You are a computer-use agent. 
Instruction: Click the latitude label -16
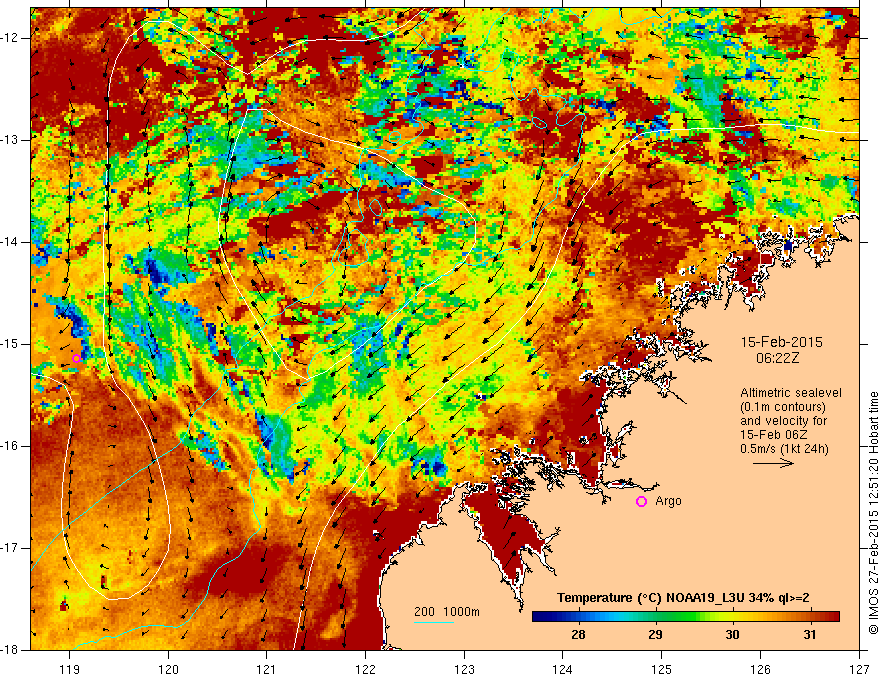pyautogui.click(x=11, y=446)
